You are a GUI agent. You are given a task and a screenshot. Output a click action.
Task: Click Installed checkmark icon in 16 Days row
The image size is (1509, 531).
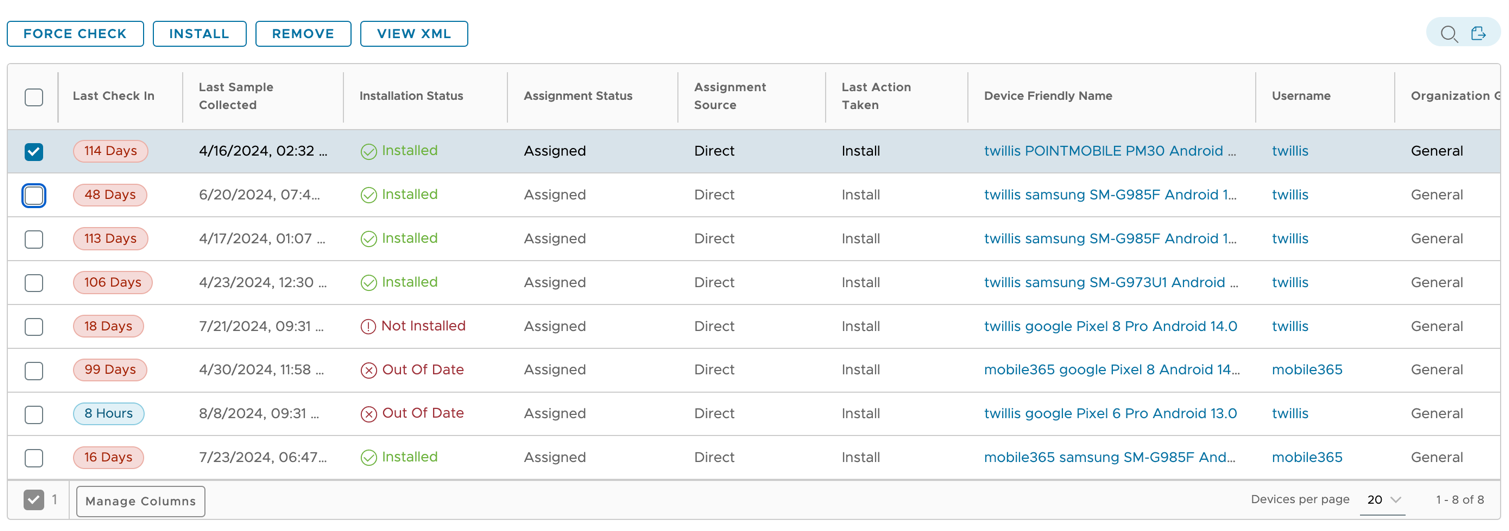[x=368, y=458]
